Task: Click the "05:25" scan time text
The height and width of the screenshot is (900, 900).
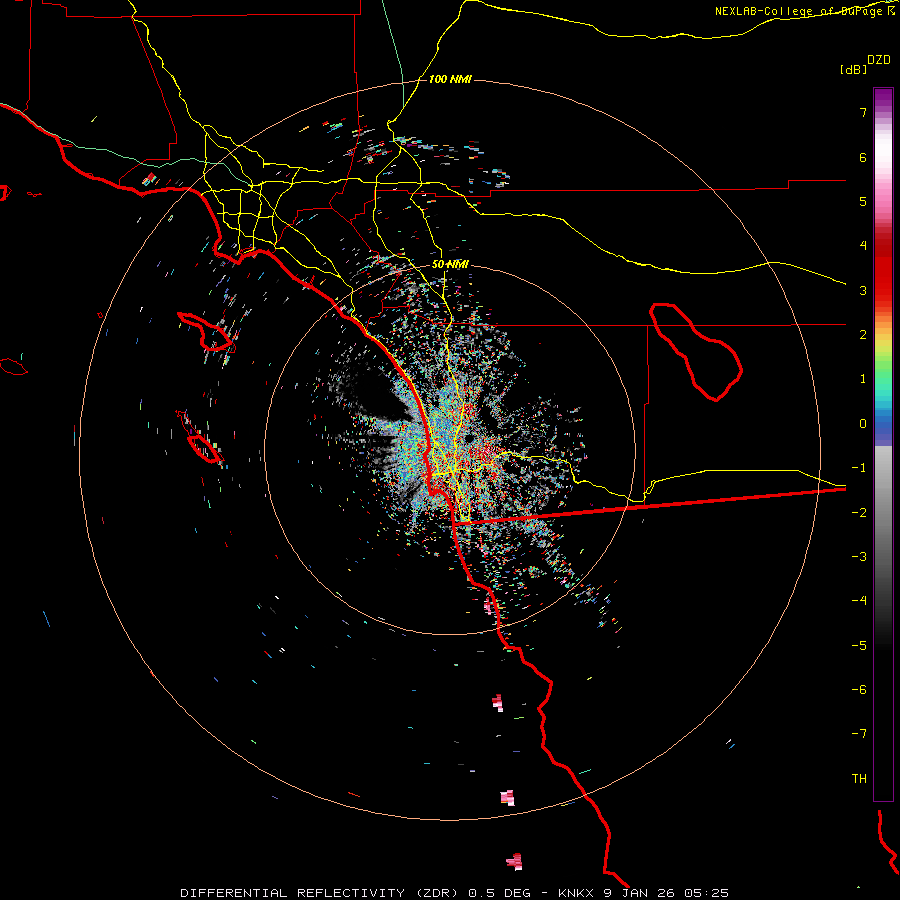Action: pyautogui.click(x=706, y=893)
